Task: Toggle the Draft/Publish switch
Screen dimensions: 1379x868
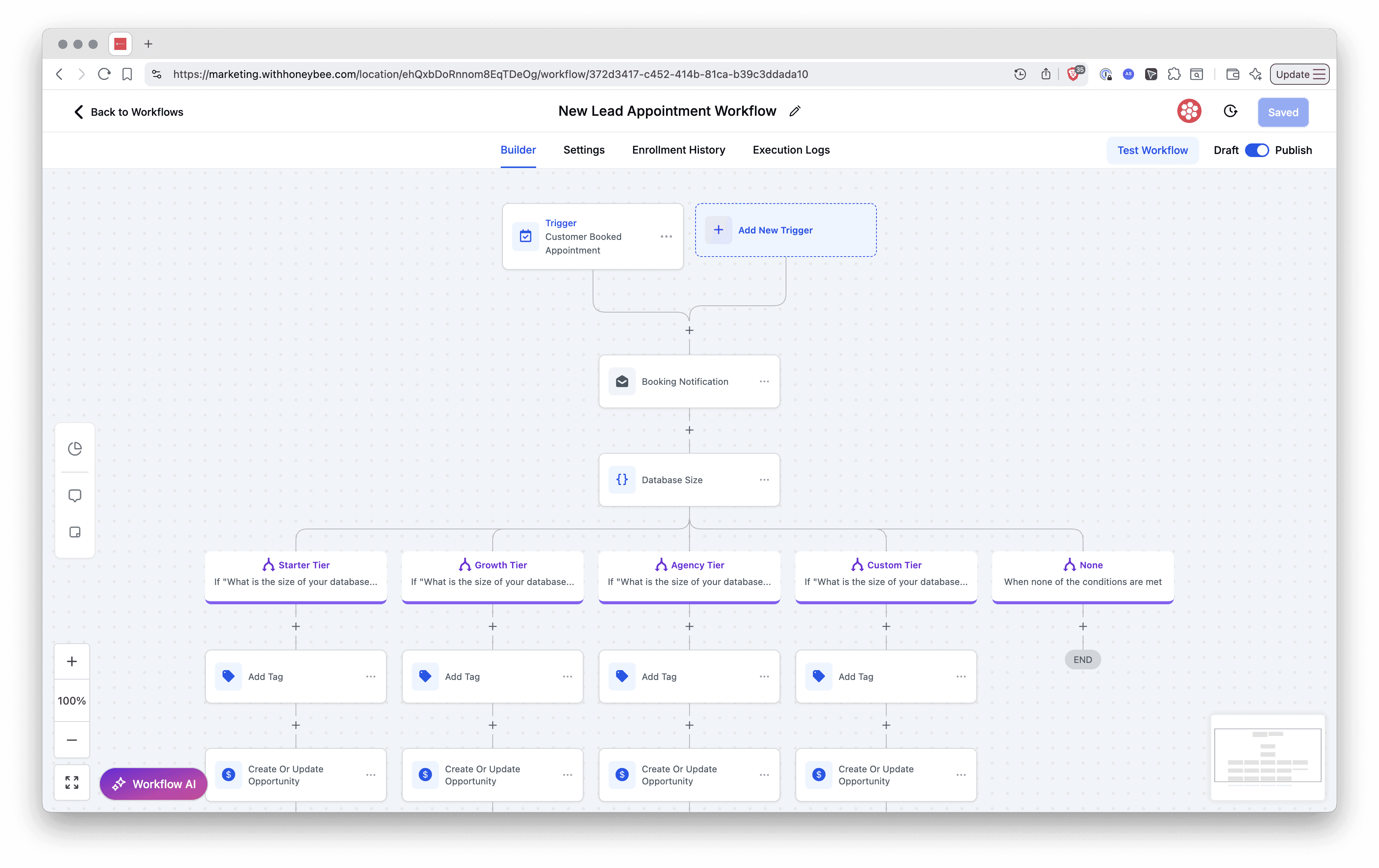Action: 1256,150
